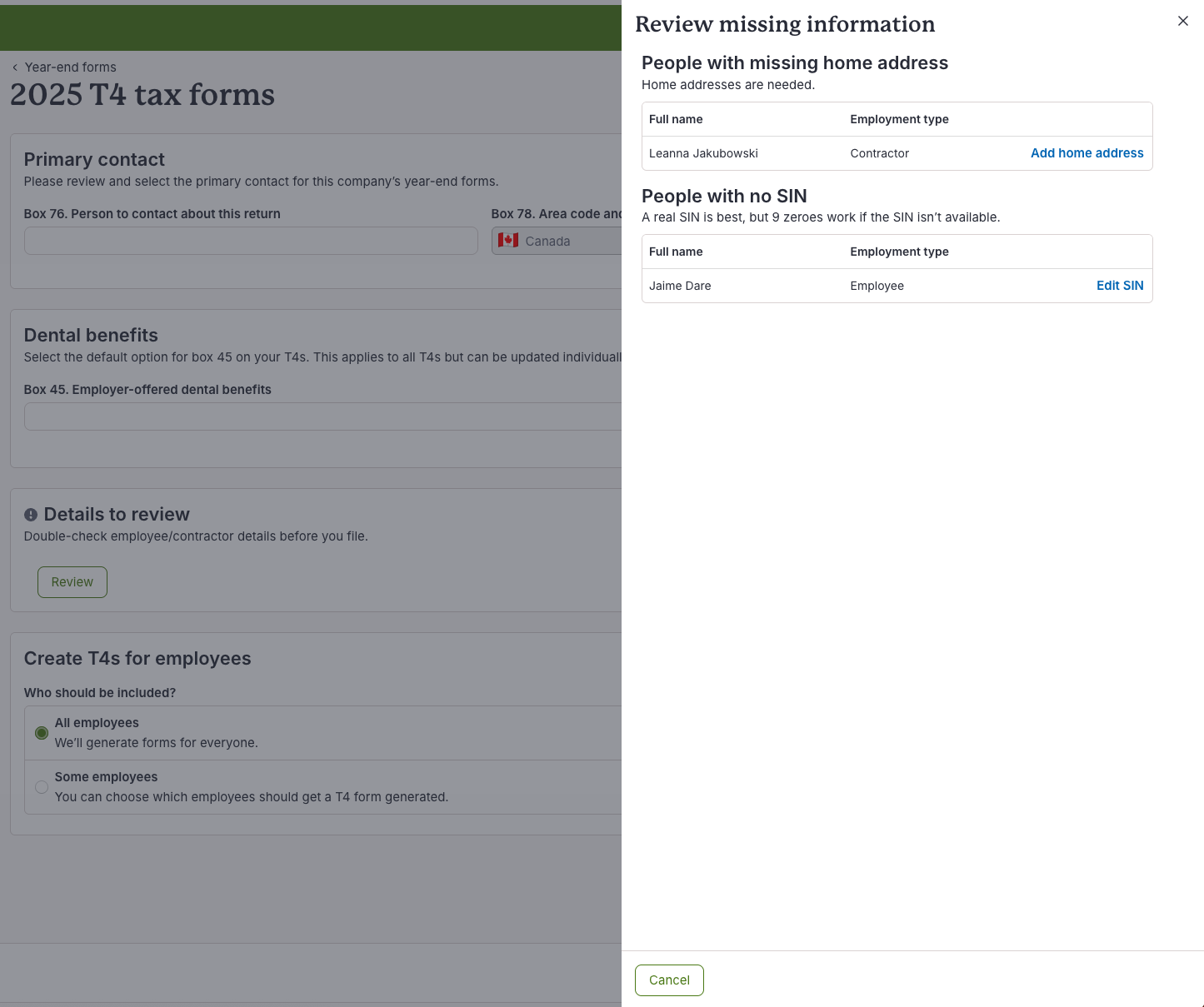This screenshot has width=1204, height=1007.
Task: Click the Contractor employment type cell
Action: click(879, 153)
